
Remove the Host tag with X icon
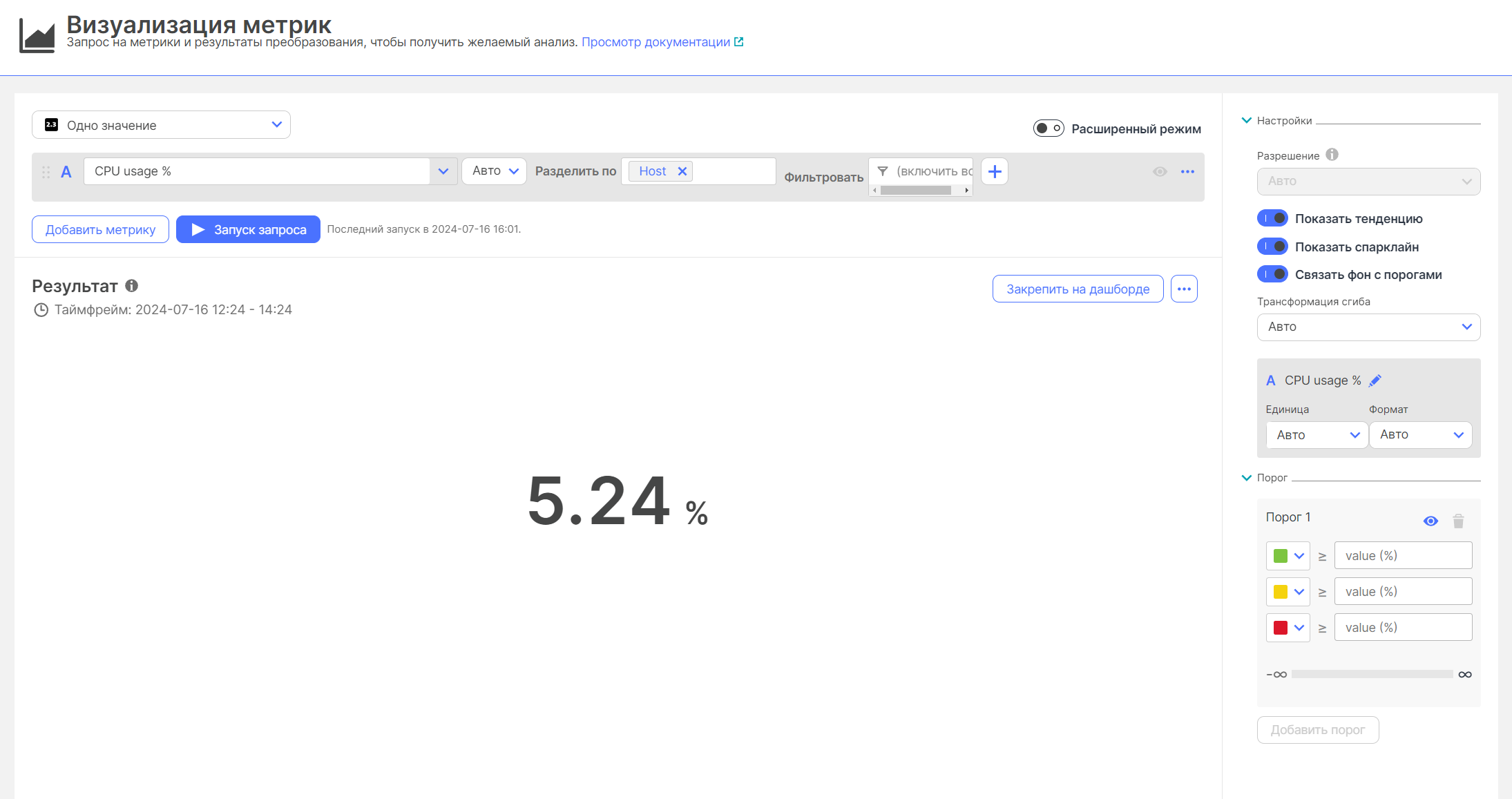[x=682, y=171]
